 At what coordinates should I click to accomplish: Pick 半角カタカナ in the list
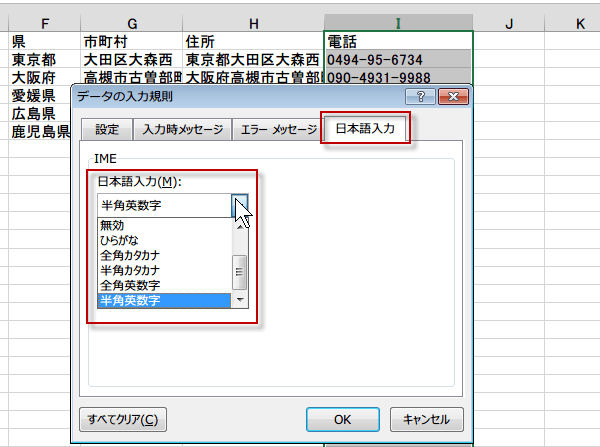click(165, 270)
